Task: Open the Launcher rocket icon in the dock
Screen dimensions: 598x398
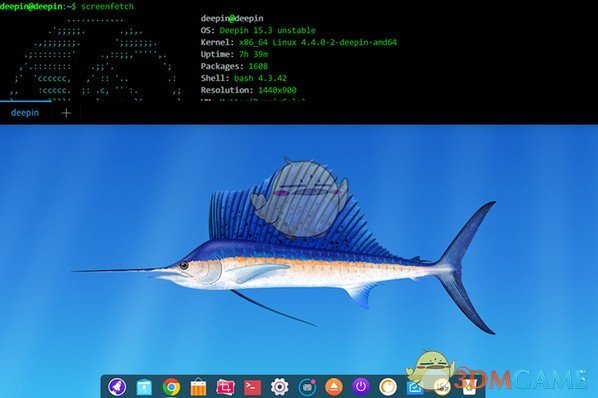Action: pyautogui.click(x=117, y=387)
